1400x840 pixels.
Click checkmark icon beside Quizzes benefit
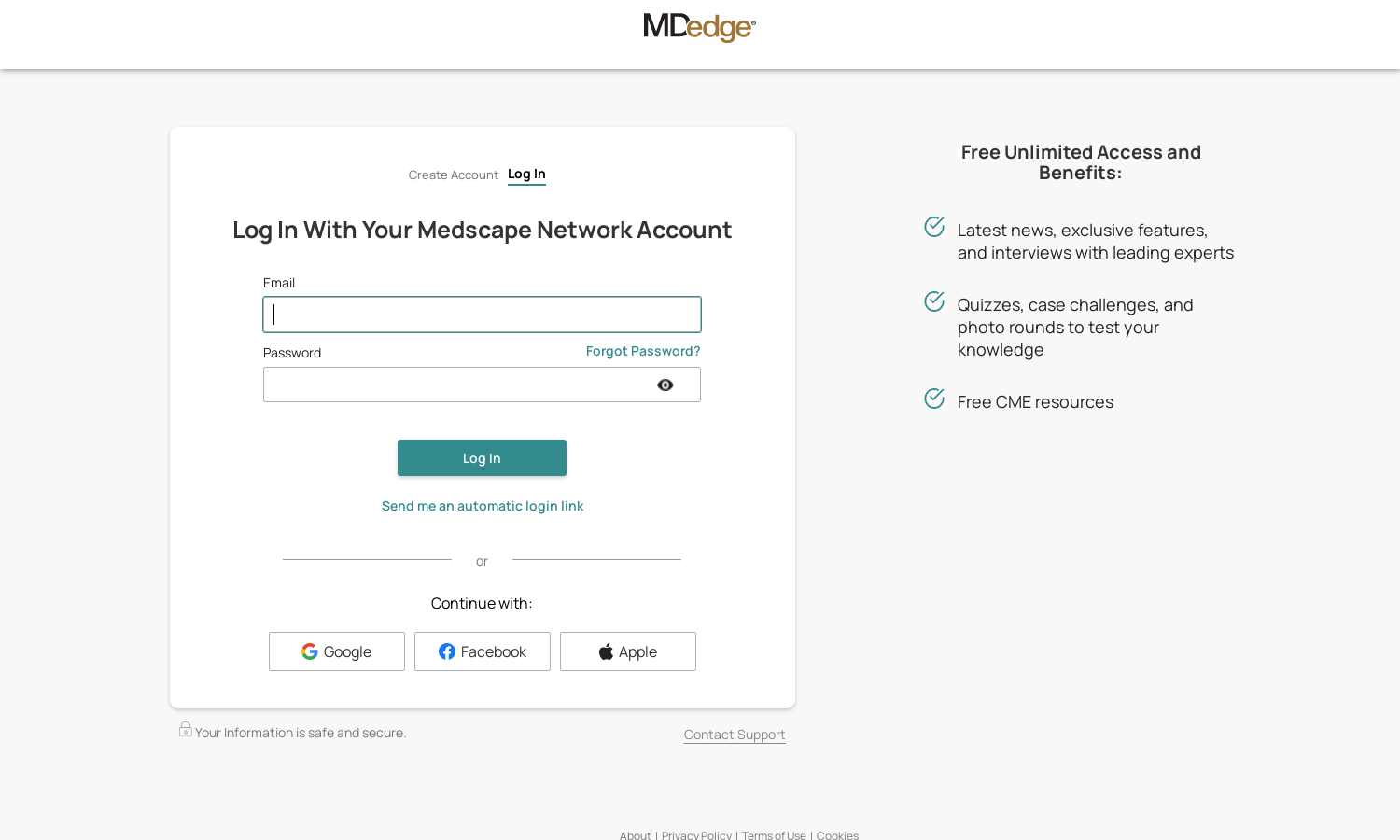[x=934, y=301]
